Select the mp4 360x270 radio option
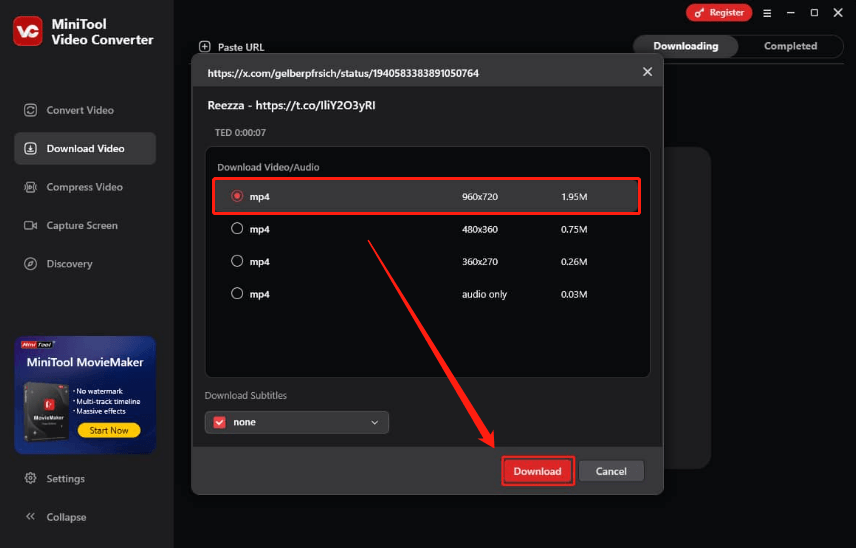This screenshot has height=548, width=856. tap(237, 261)
